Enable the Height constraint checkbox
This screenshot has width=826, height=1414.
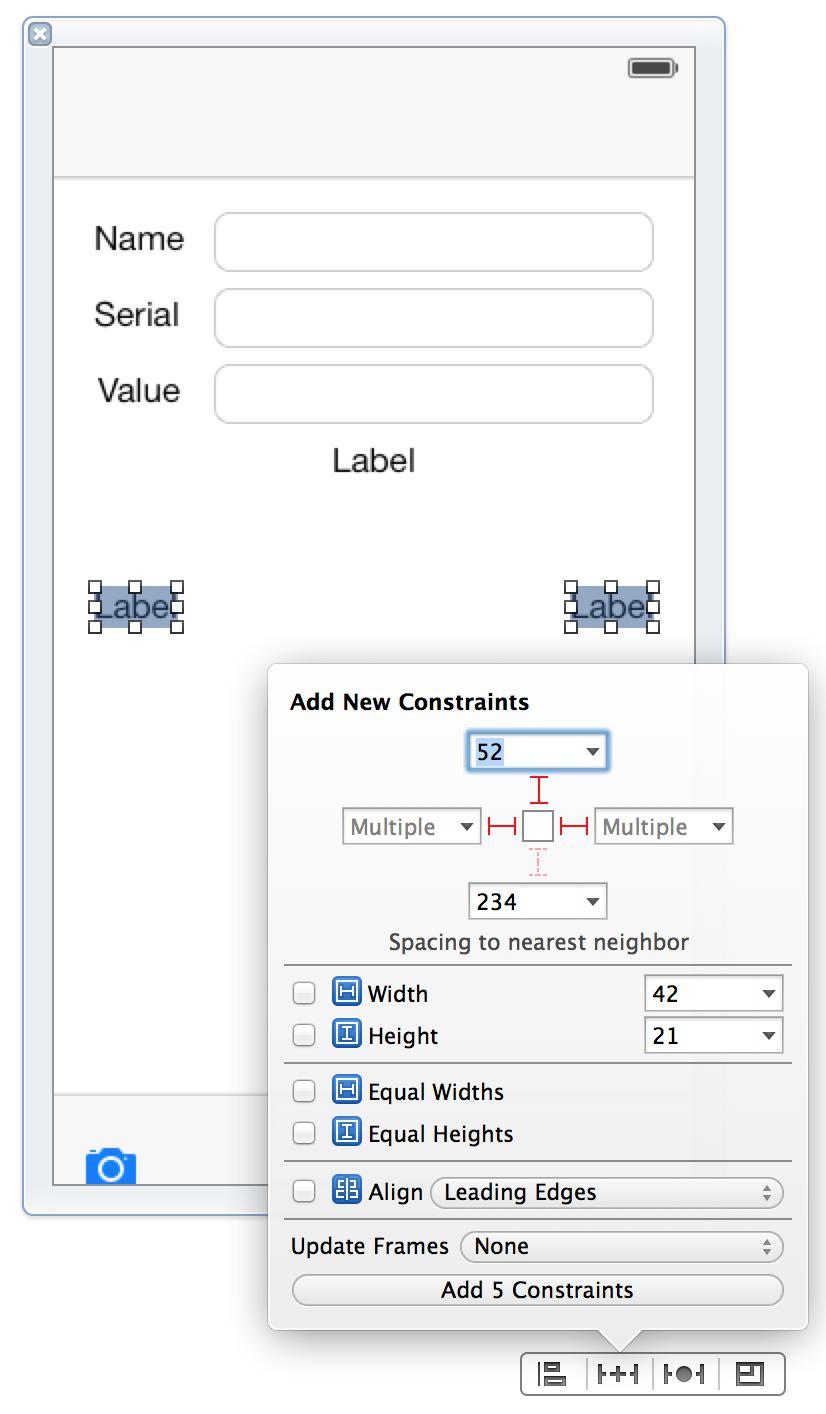304,1035
